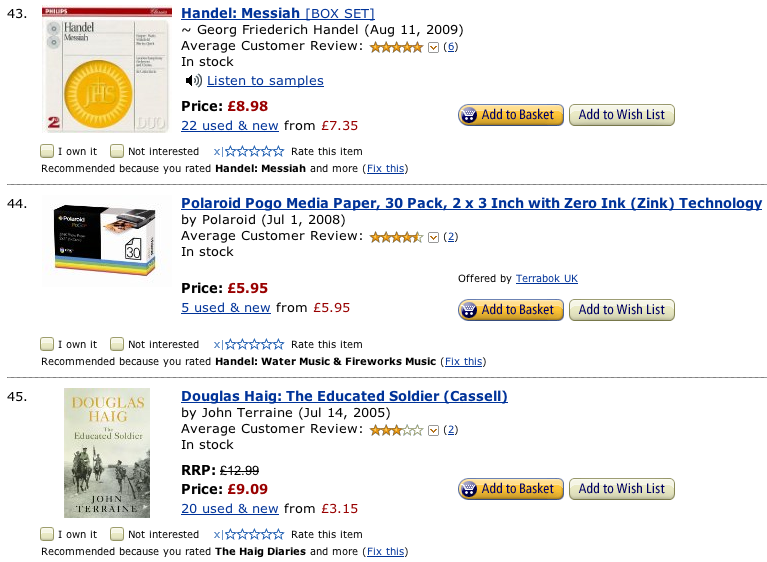Clear the rating x for Douglas Haig book

(217, 535)
